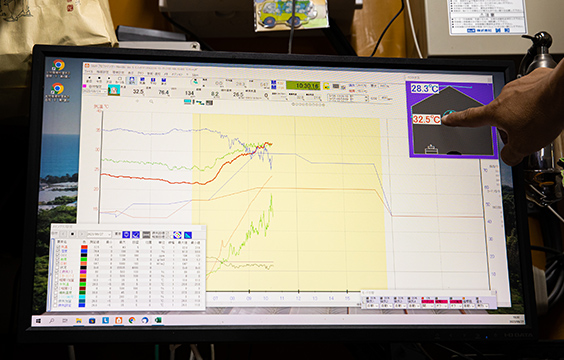
Task: Click the blue check-mark icon in the legend panel
Action: [x=136, y=234]
